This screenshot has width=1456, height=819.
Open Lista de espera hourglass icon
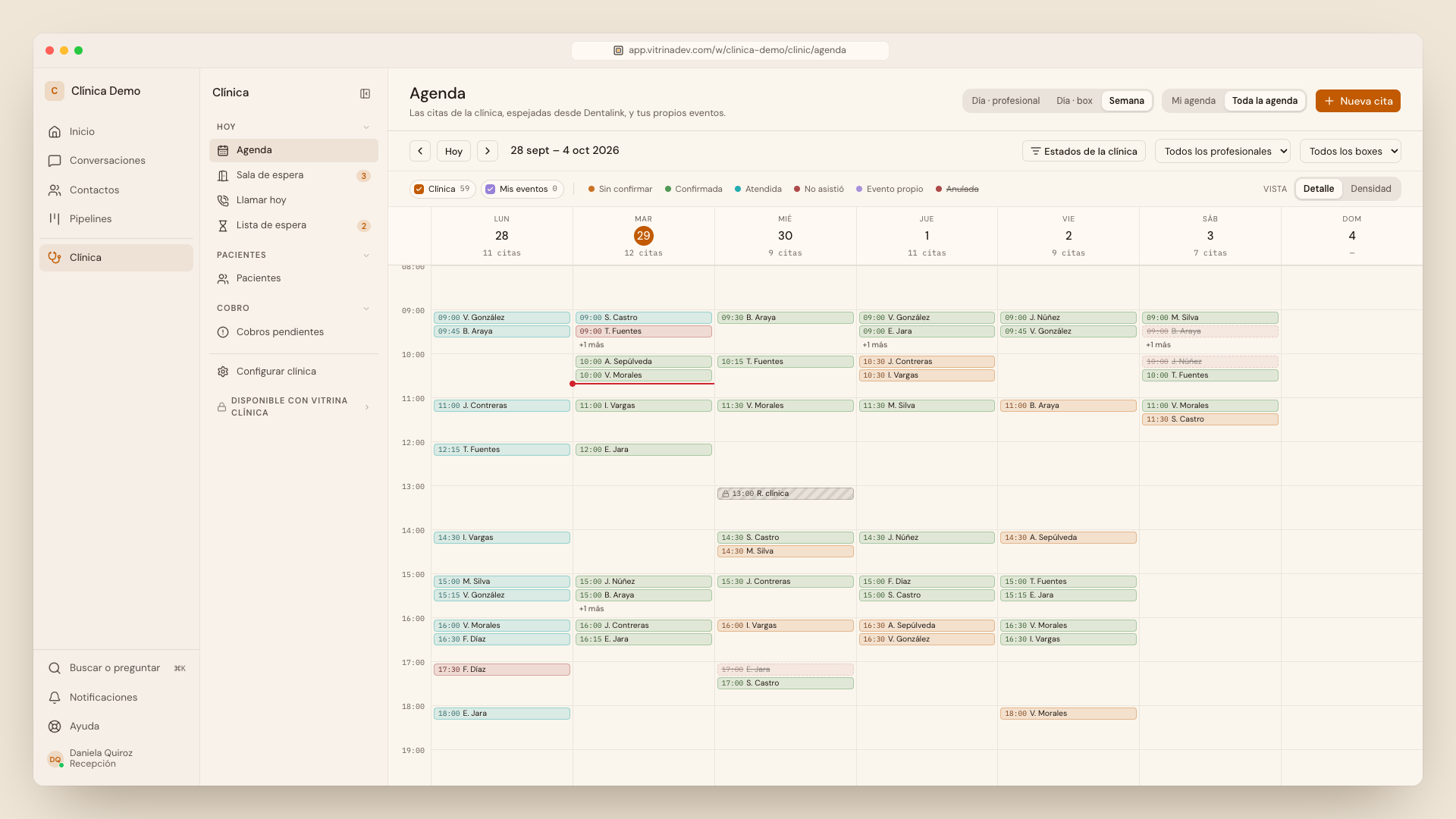[x=223, y=226]
